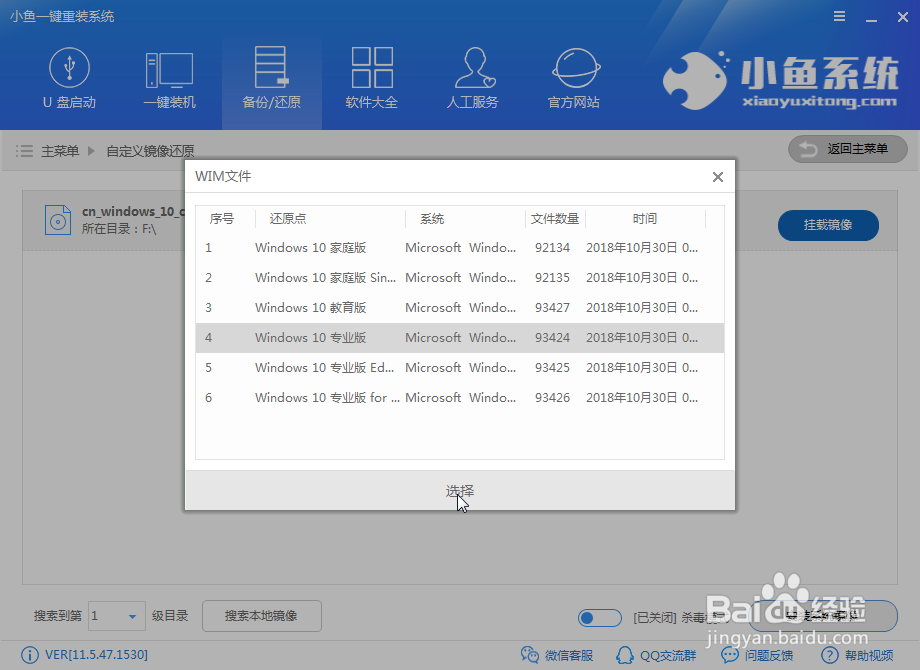Click 返回主菜单 to go back

pyautogui.click(x=847, y=149)
